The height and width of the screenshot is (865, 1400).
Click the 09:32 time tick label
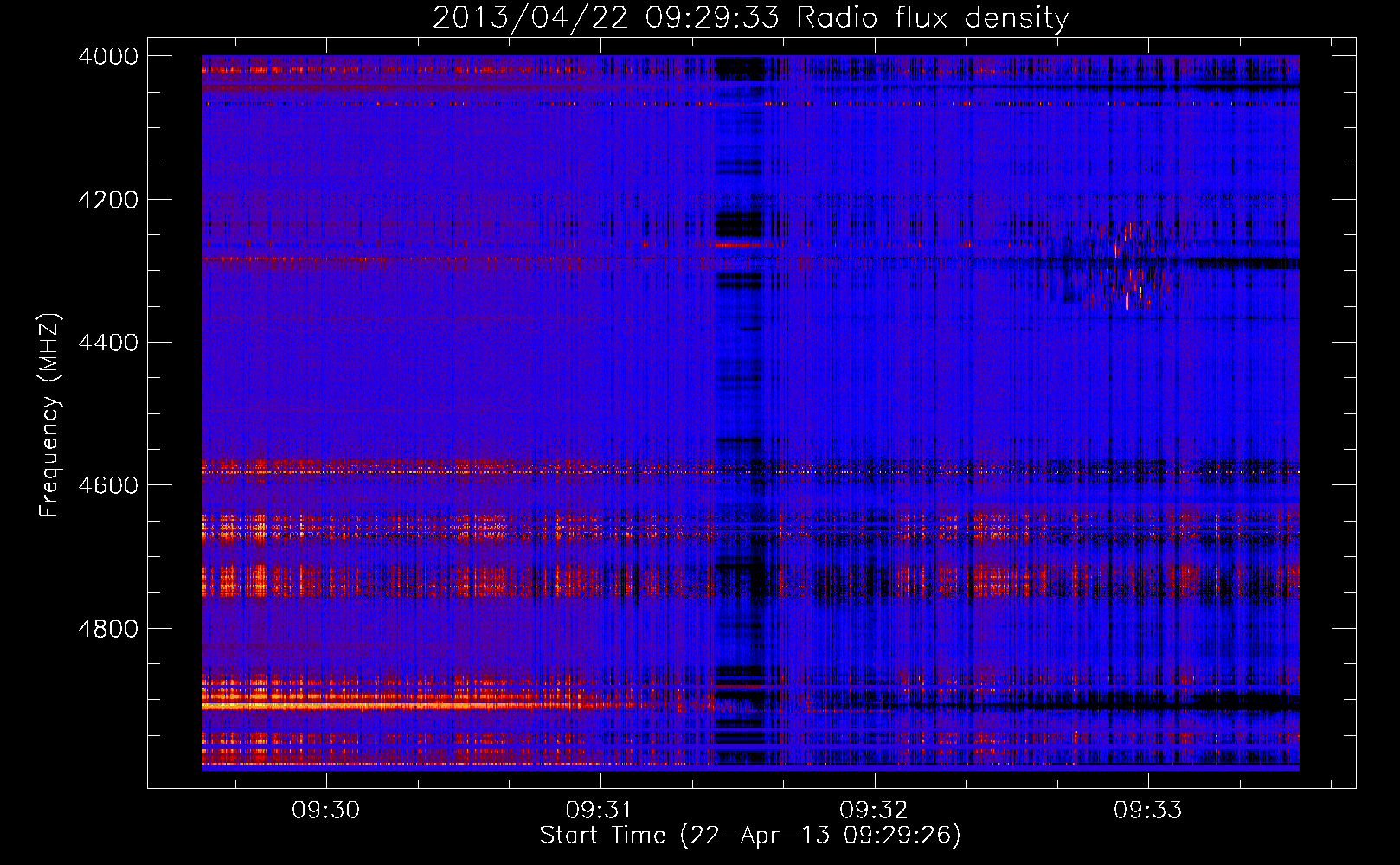(x=874, y=811)
